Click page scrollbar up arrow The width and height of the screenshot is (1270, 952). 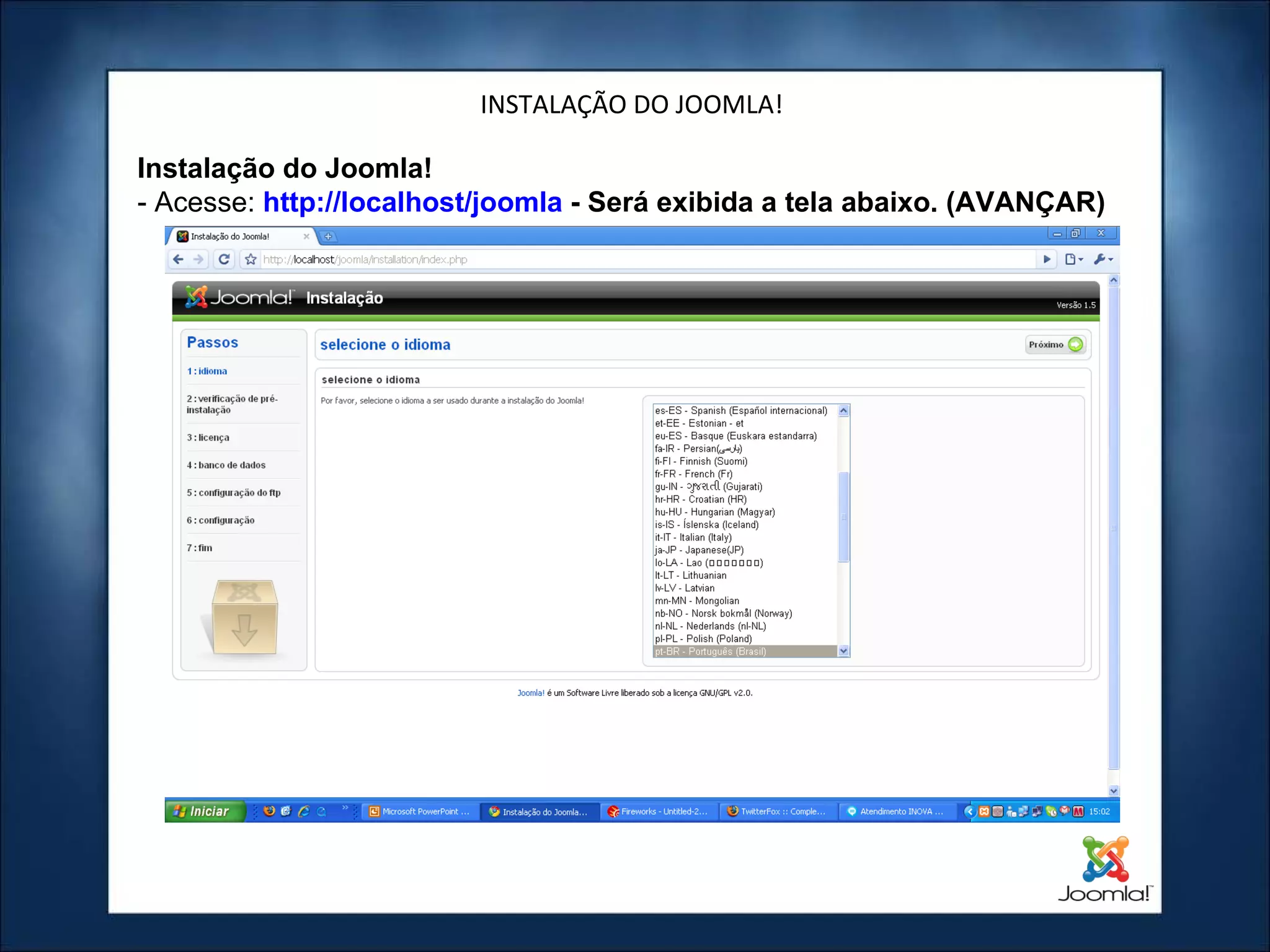[1114, 281]
